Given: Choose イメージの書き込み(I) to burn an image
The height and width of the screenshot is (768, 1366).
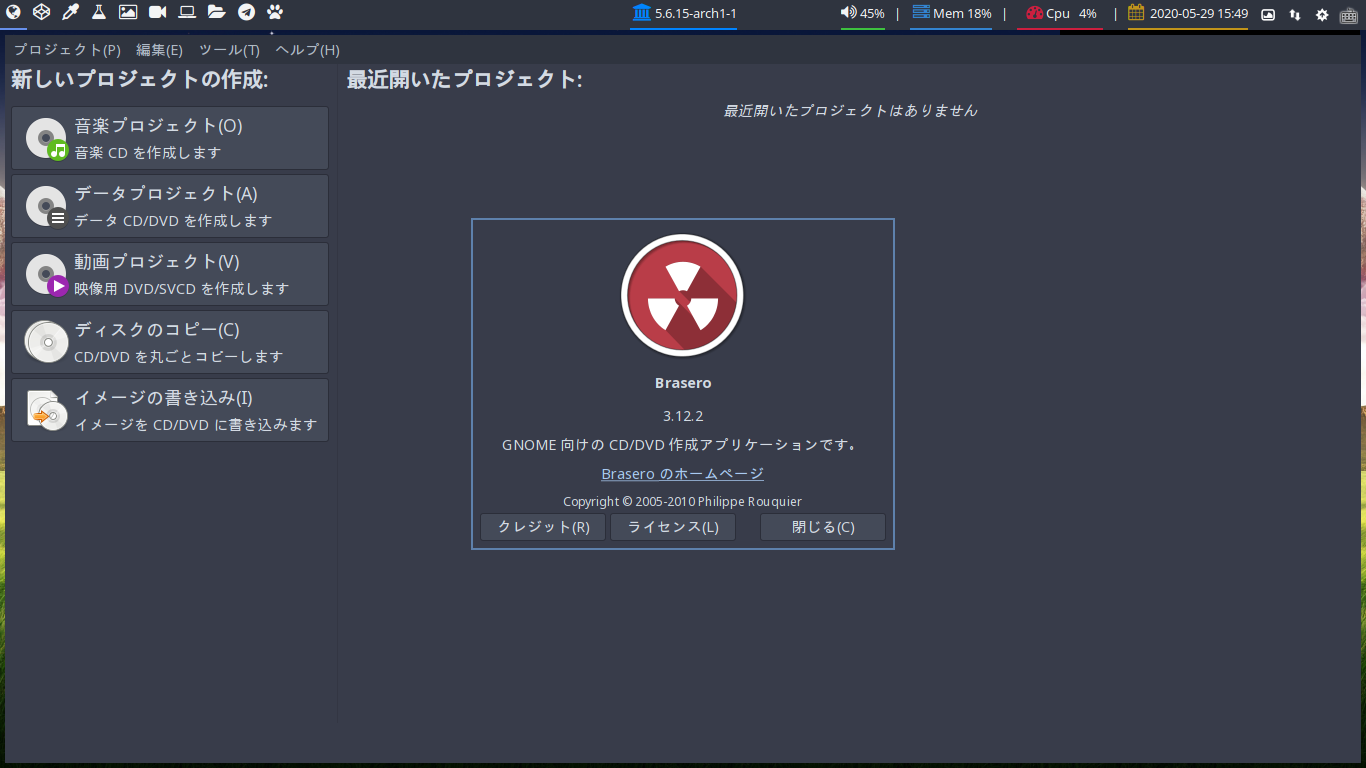Looking at the screenshot, I should [x=170, y=410].
